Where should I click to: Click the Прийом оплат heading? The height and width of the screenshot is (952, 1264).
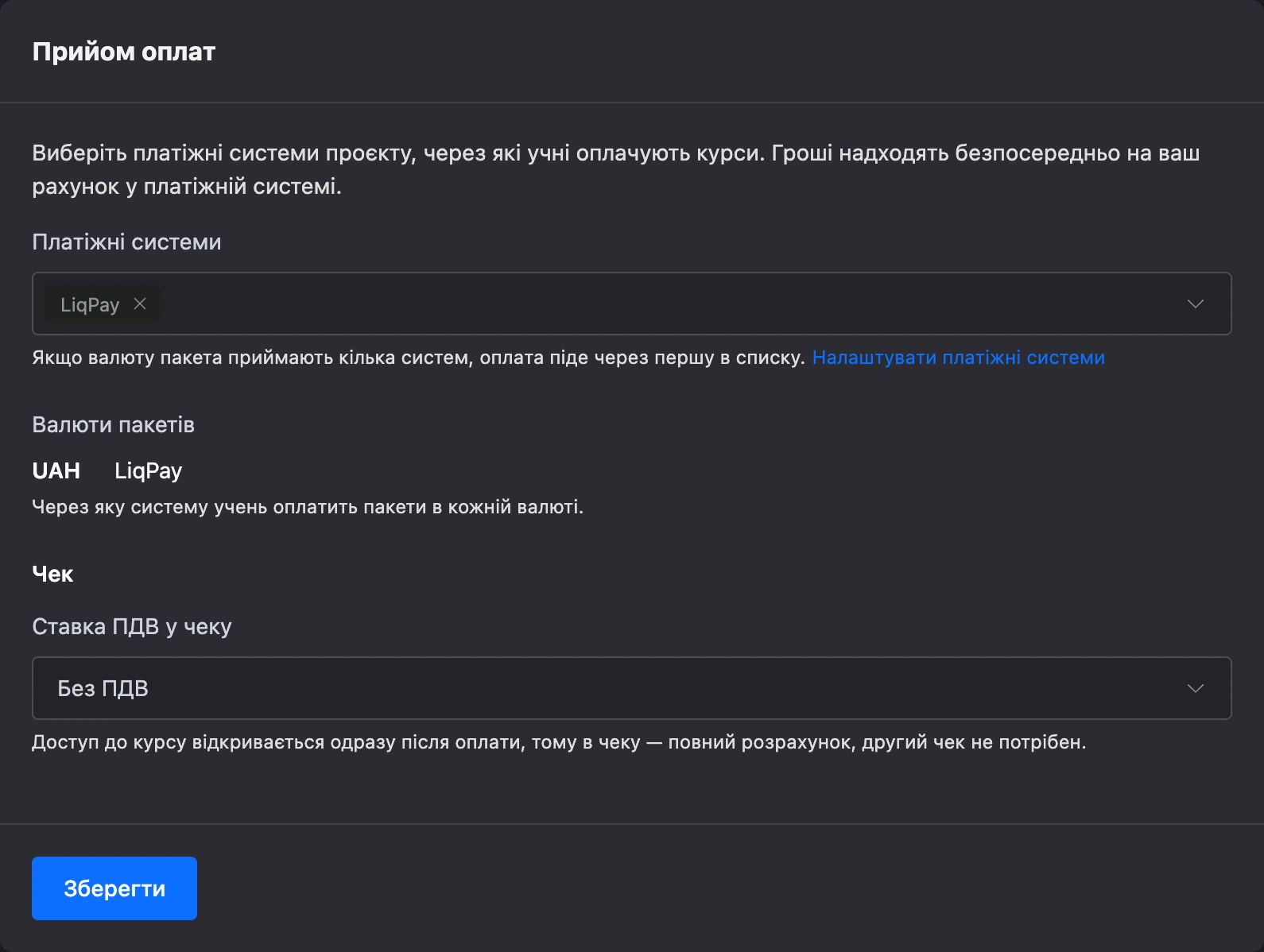click(x=123, y=52)
